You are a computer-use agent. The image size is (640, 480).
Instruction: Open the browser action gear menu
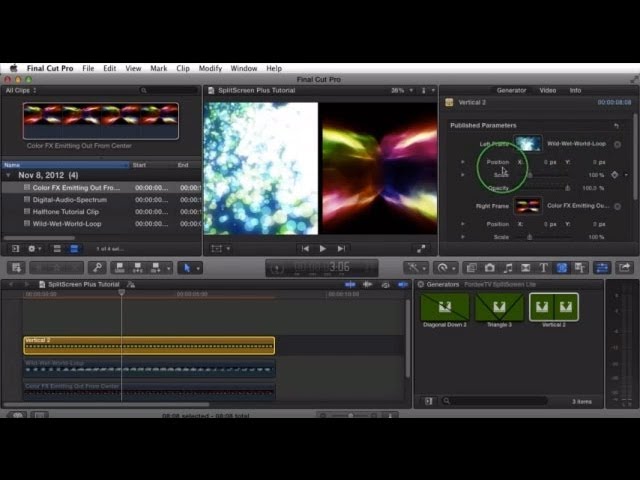click(x=34, y=249)
